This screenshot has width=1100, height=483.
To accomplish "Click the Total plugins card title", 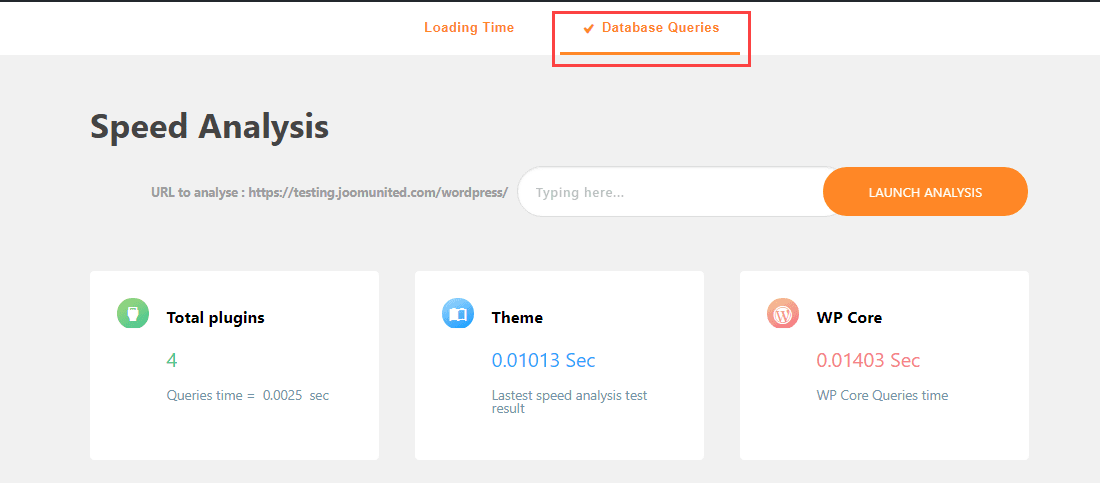I will point(215,317).
